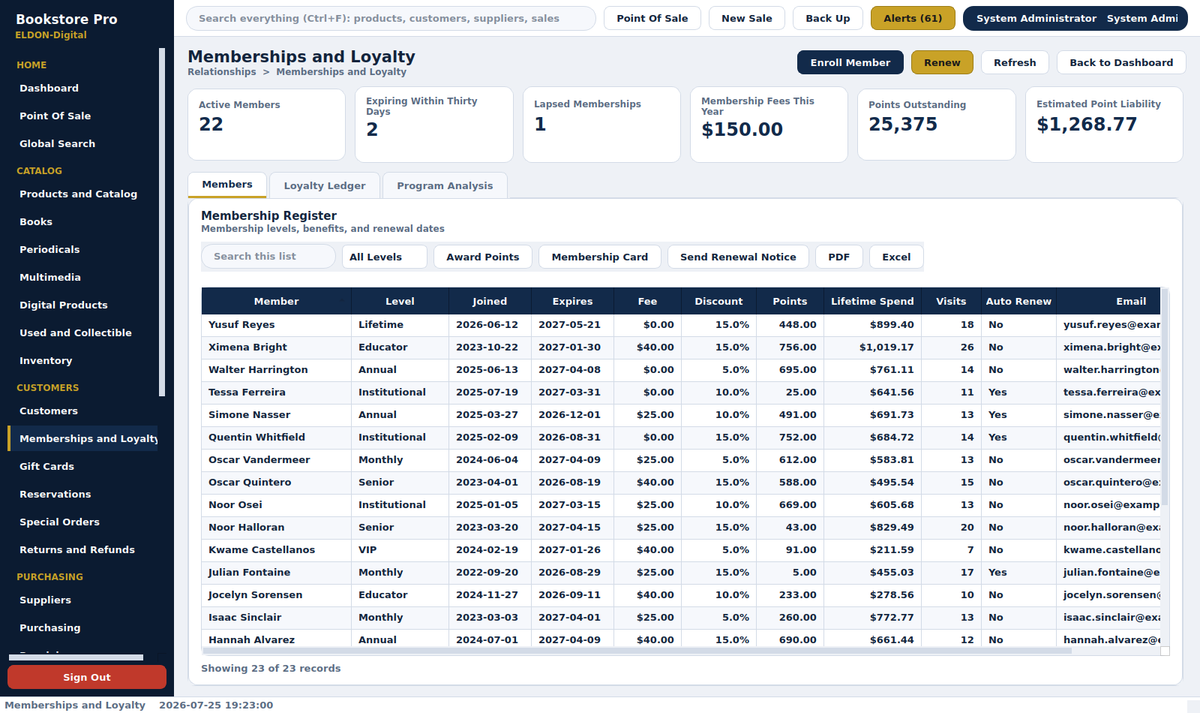This screenshot has width=1200, height=713.
Task: Sort by Lifetime Spend column header
Action: pyautogui.click(x=873, y=301)
